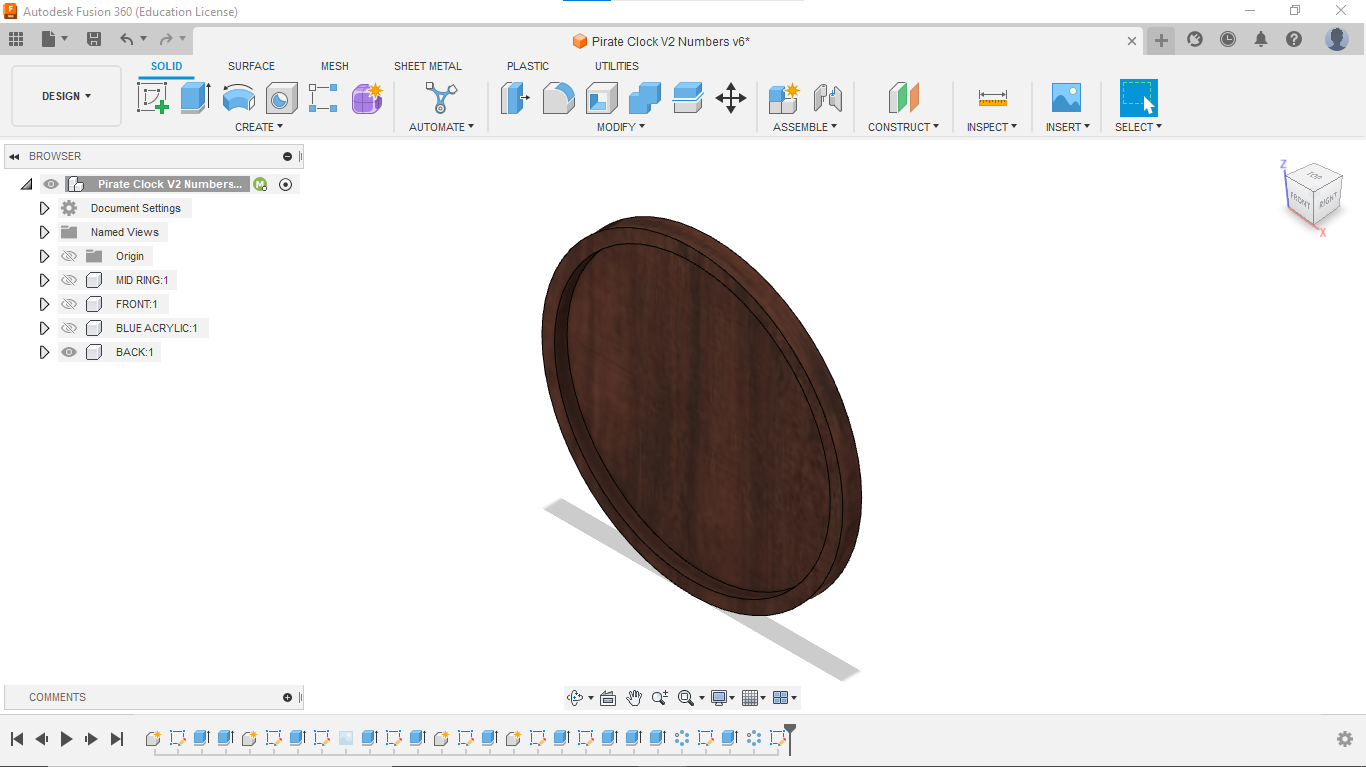Open the Offset Plane construct tool
Image resolution: width=1366 pixels, height=767 pixels.
[903, 98]
